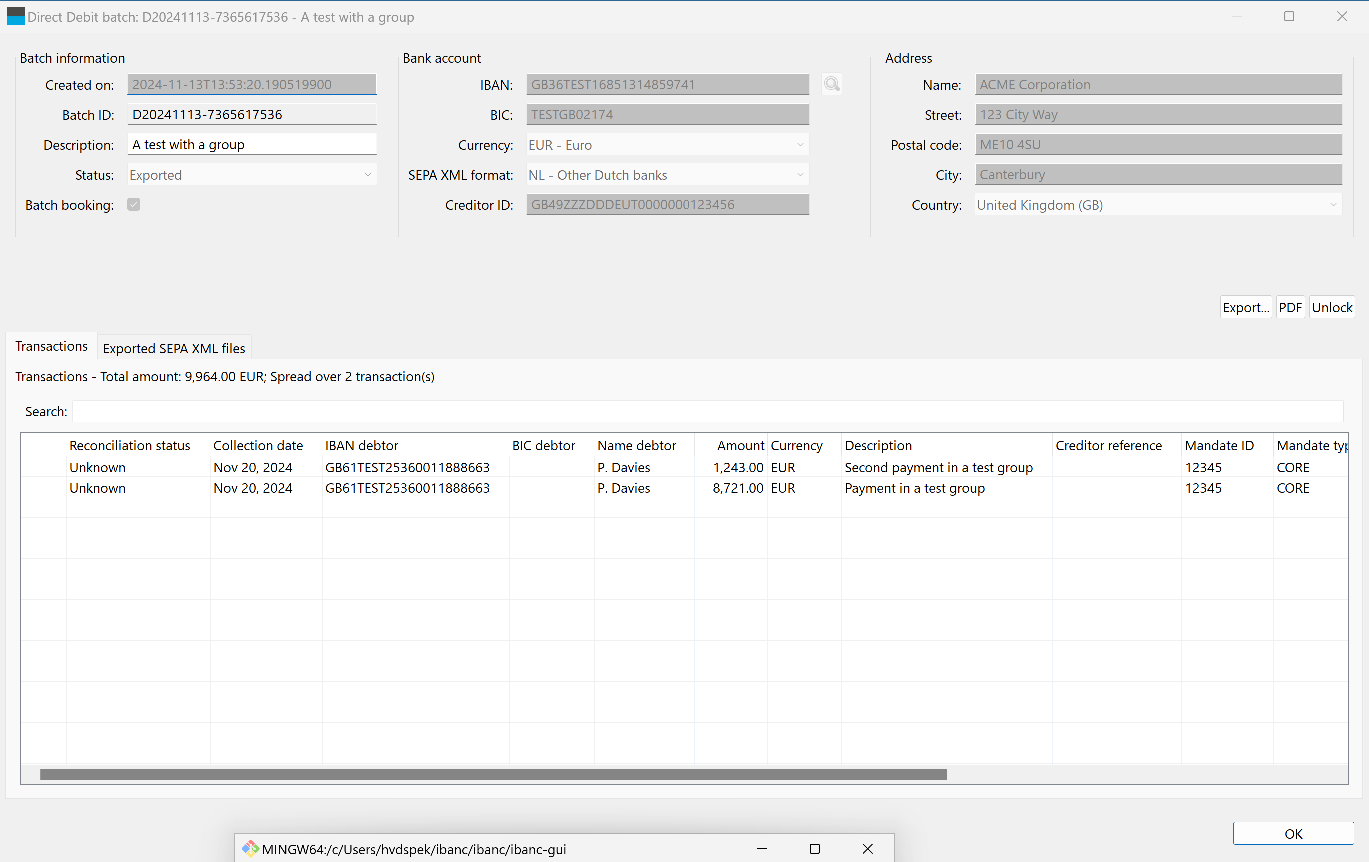Toggle the Batch booking checkbox

134,205
